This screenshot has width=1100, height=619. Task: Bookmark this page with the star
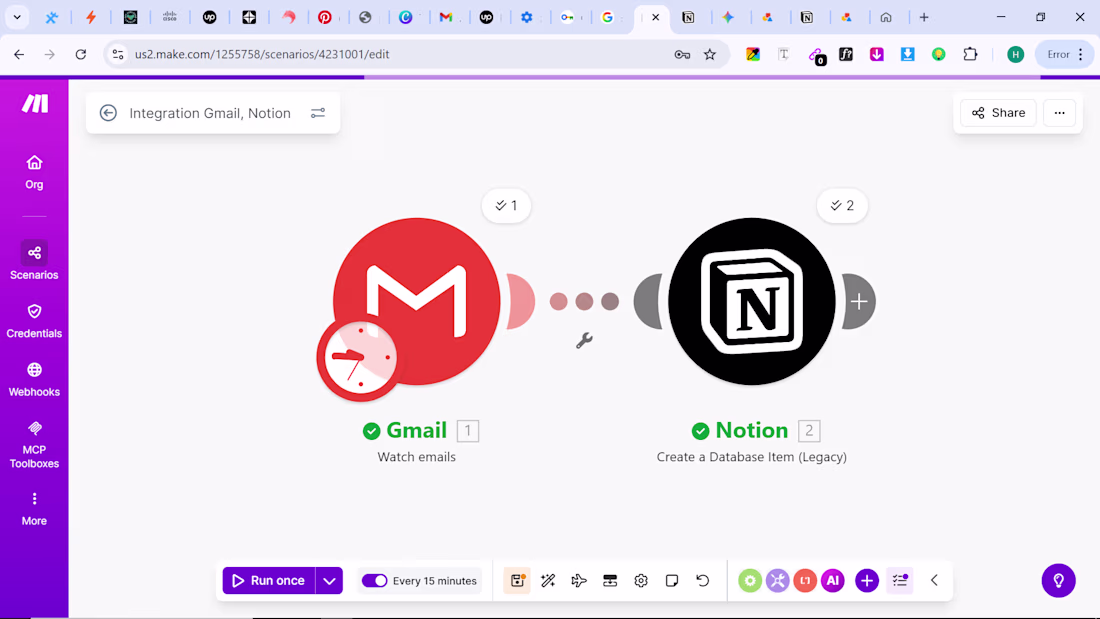(710, 54)
